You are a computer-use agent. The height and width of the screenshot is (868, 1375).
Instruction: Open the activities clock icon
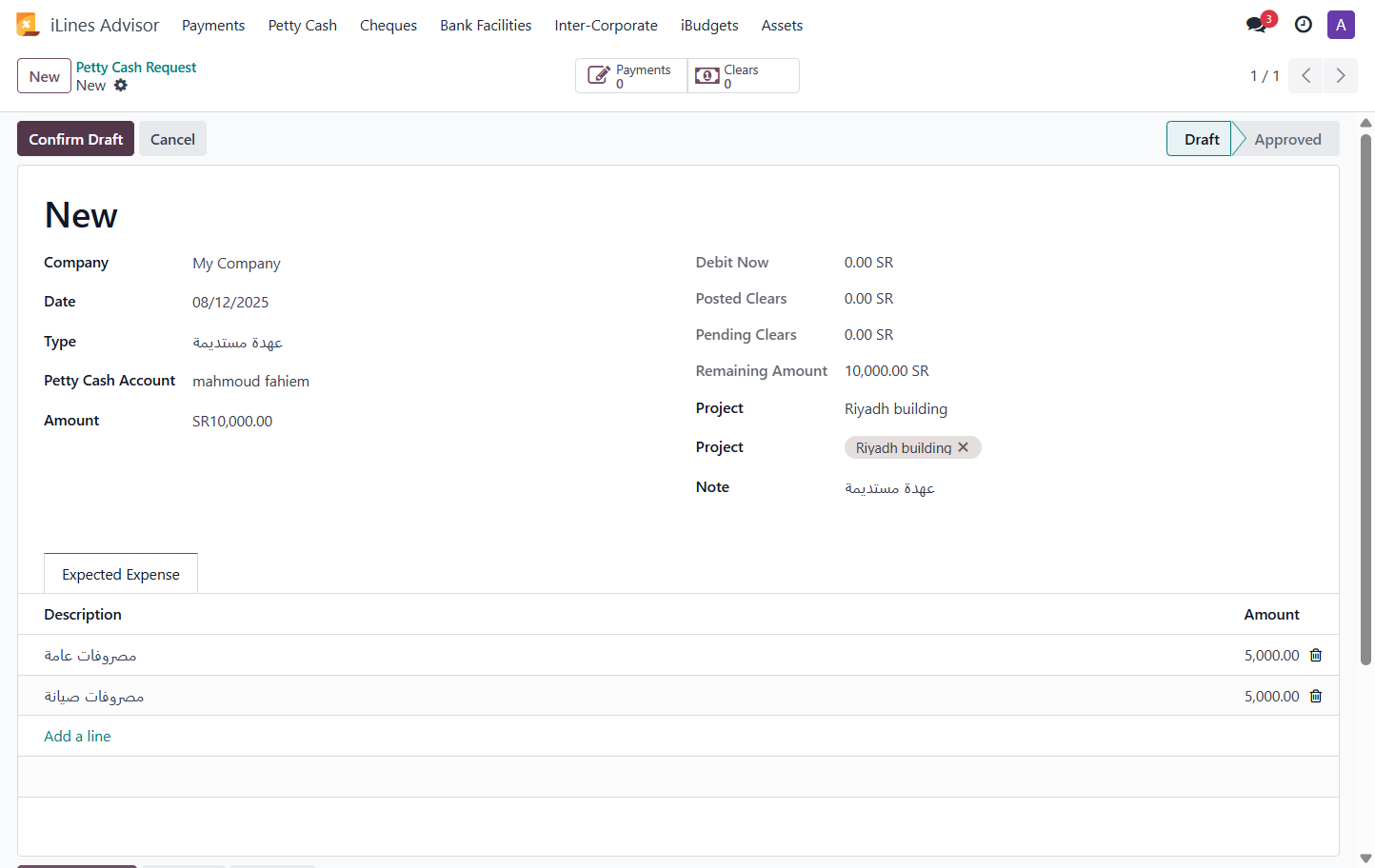pos(1304,25)
